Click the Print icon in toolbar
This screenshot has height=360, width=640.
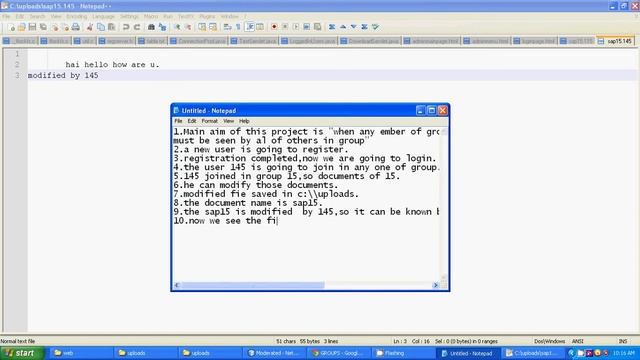pyautogui.click(x=76, y=27)
